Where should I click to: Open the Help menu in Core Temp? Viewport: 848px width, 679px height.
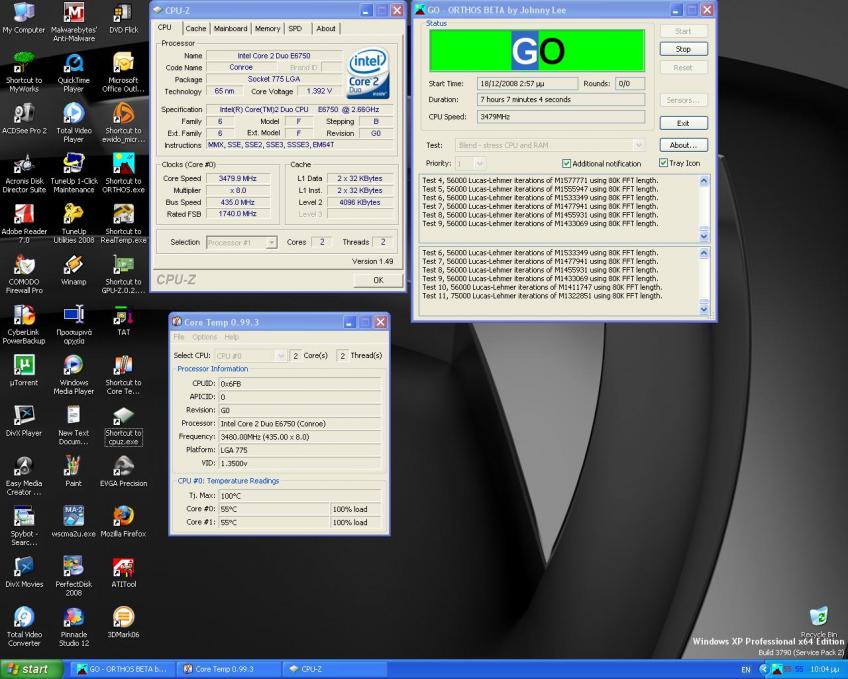click(x=231, y=337)
